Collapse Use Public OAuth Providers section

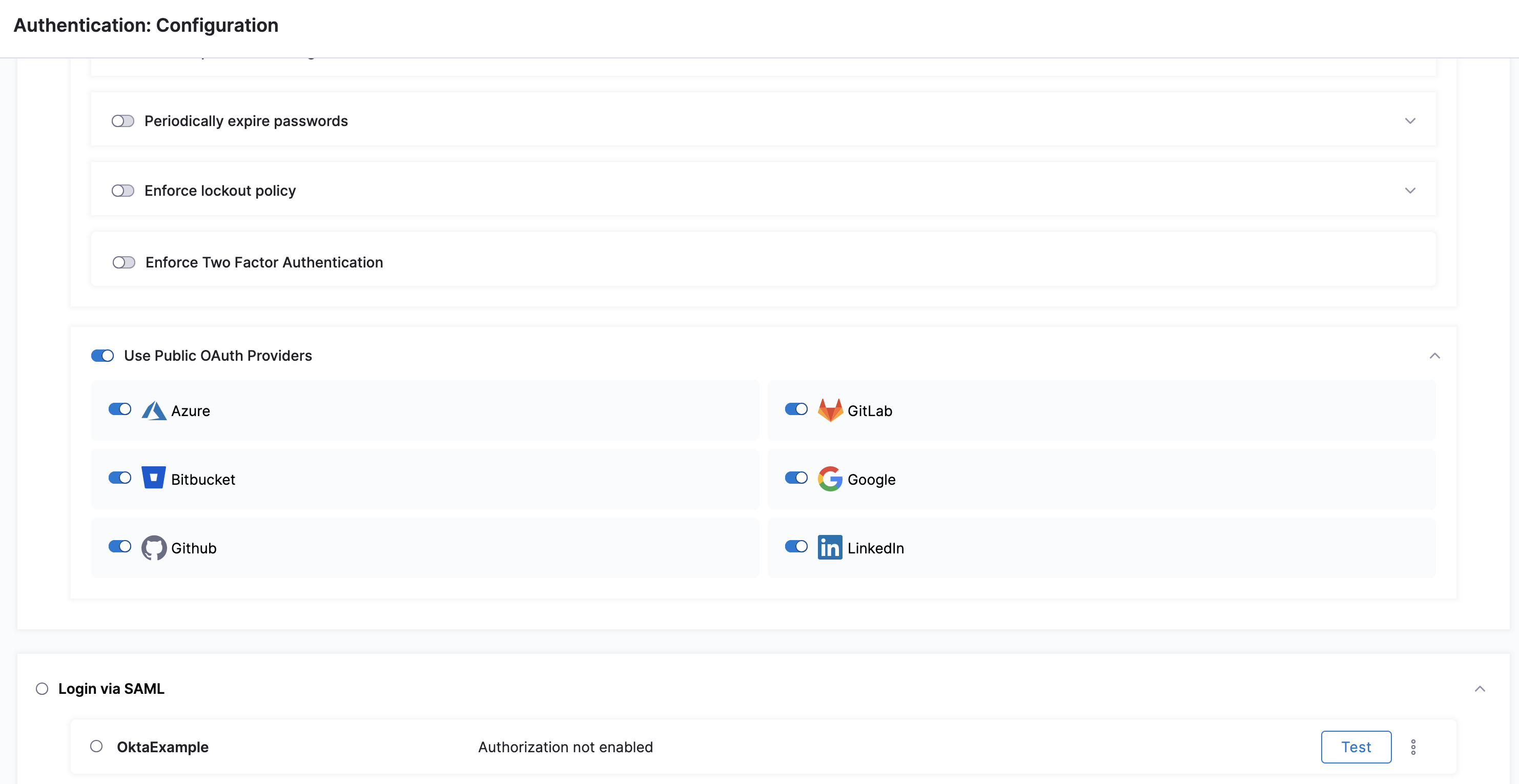click(x=1434, y=356)
